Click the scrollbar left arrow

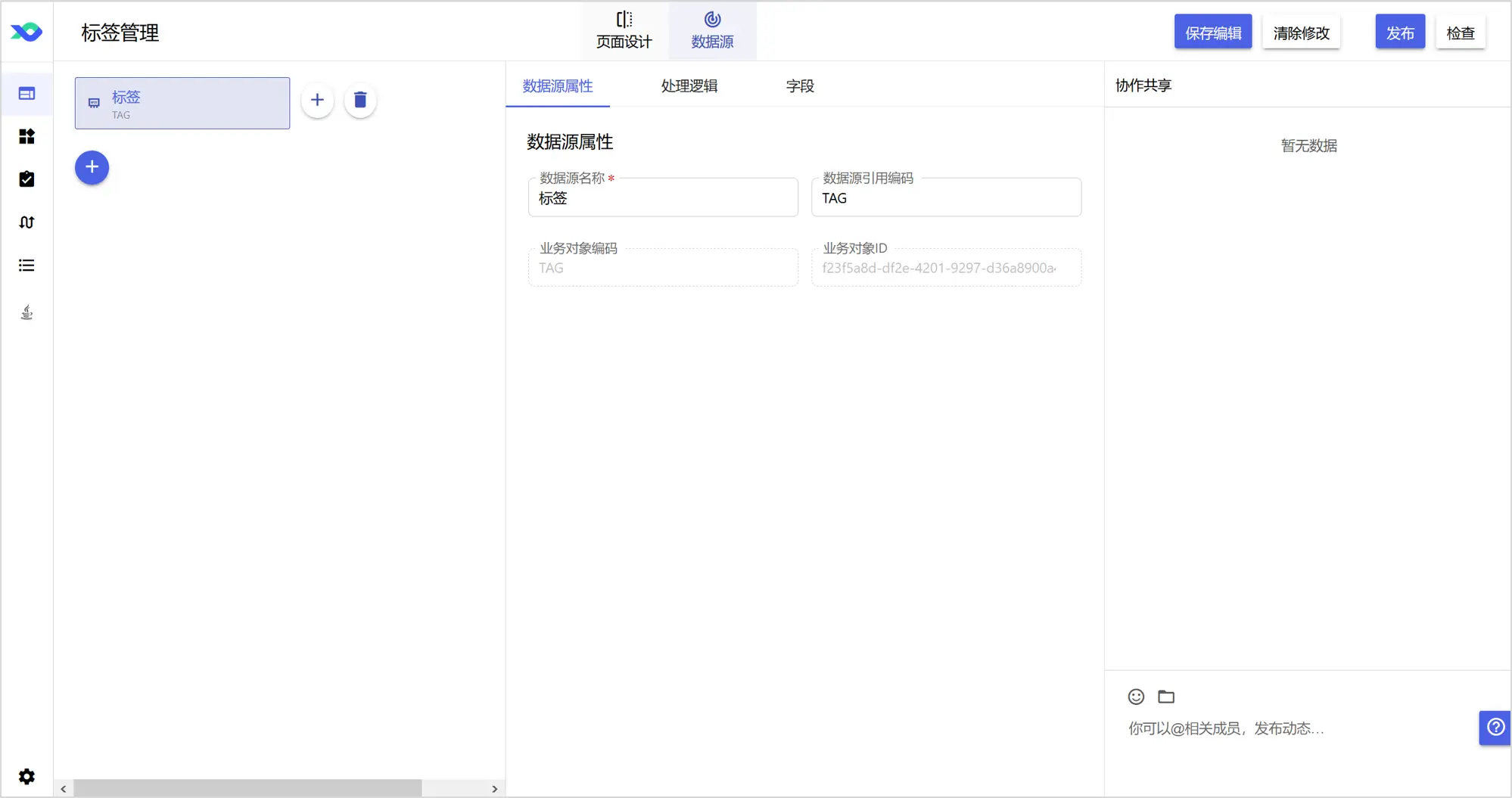coord(64,788)
